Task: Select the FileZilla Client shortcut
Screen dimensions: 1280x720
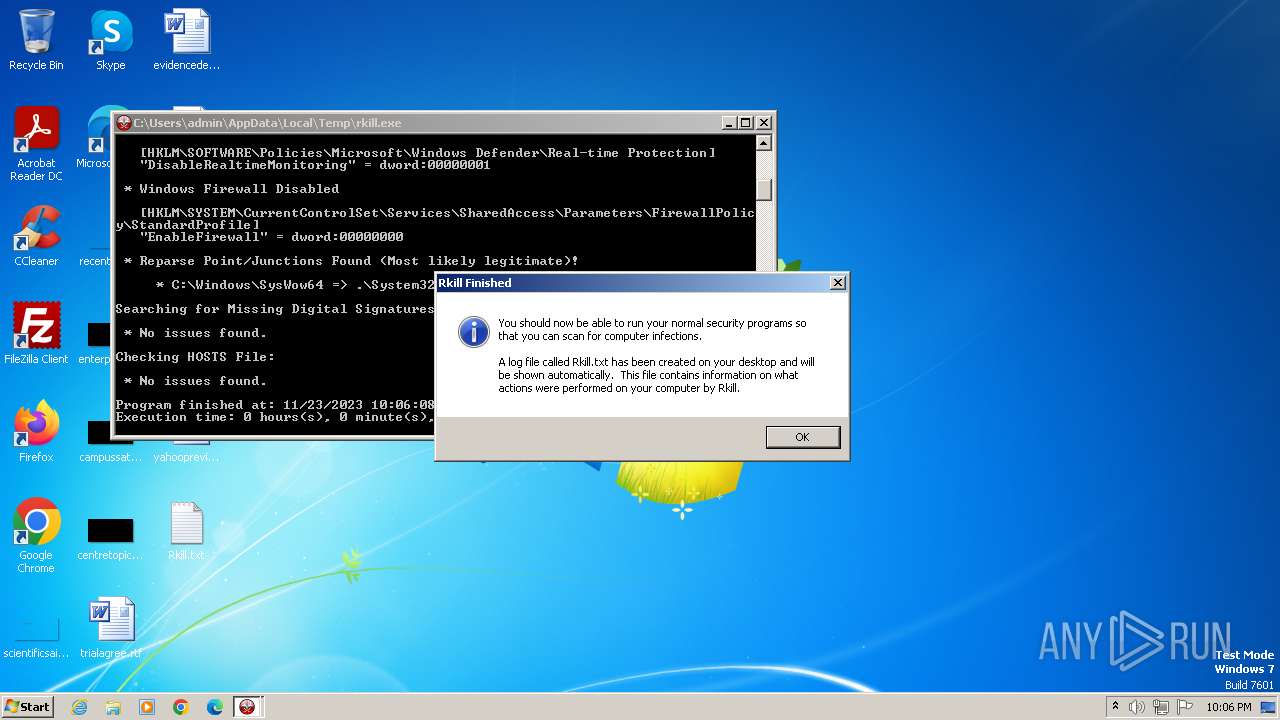Action: [36, 334]
